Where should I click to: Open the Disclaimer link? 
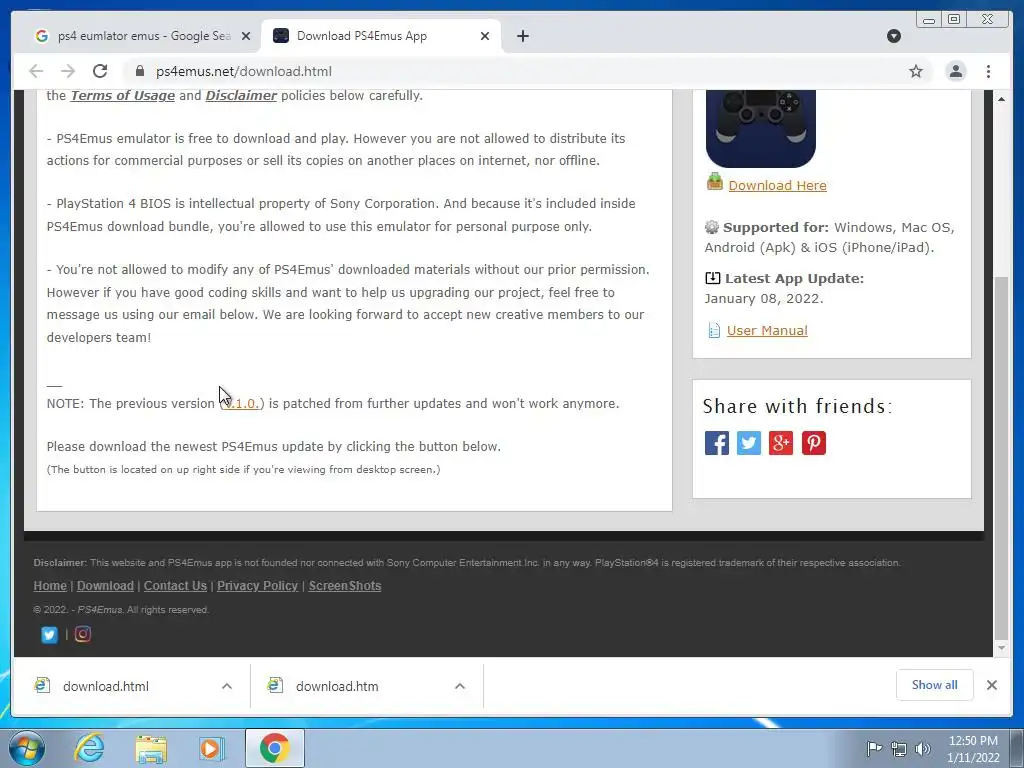tap(241, 95)
